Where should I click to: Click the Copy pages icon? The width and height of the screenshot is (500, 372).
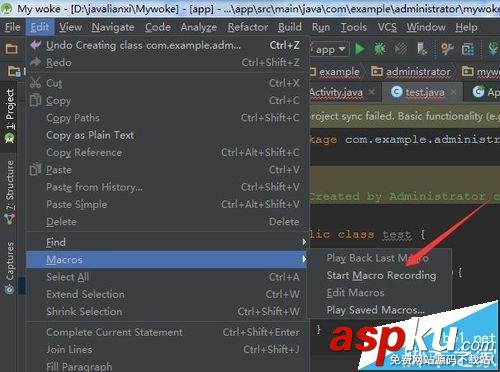click(x=35, y=100)
